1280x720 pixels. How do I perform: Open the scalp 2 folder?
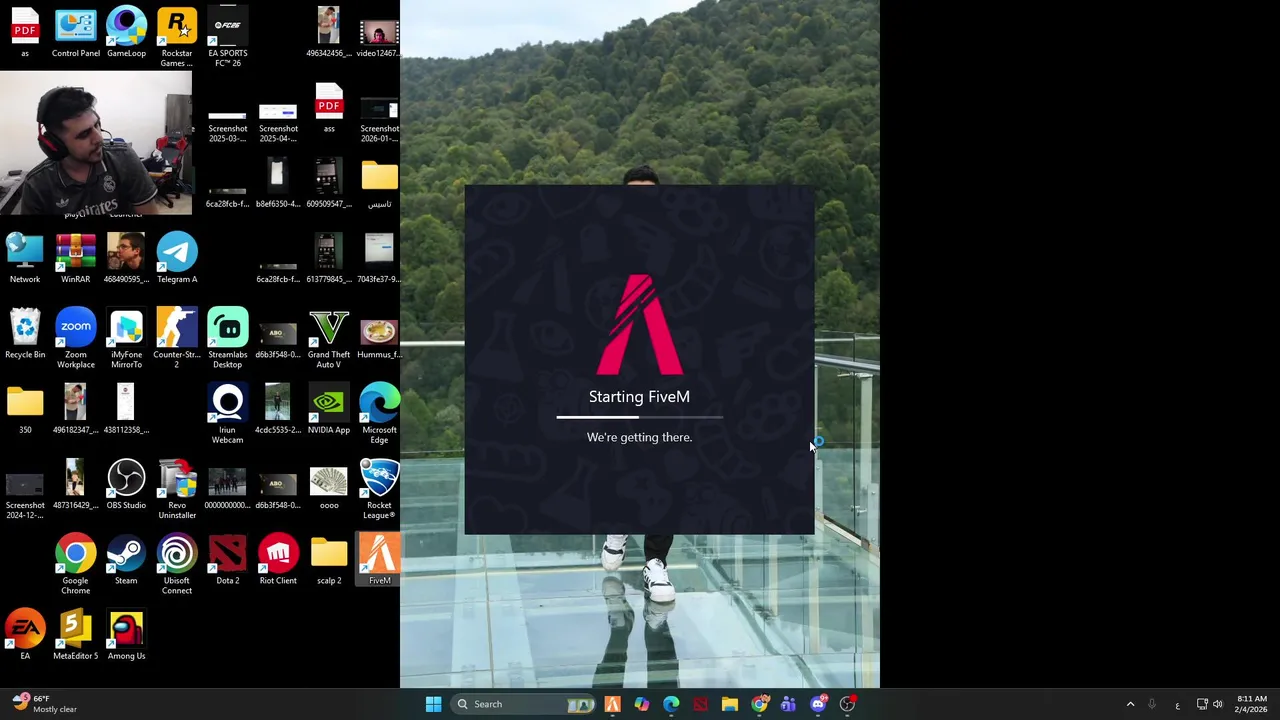click(x=329, y=559)
